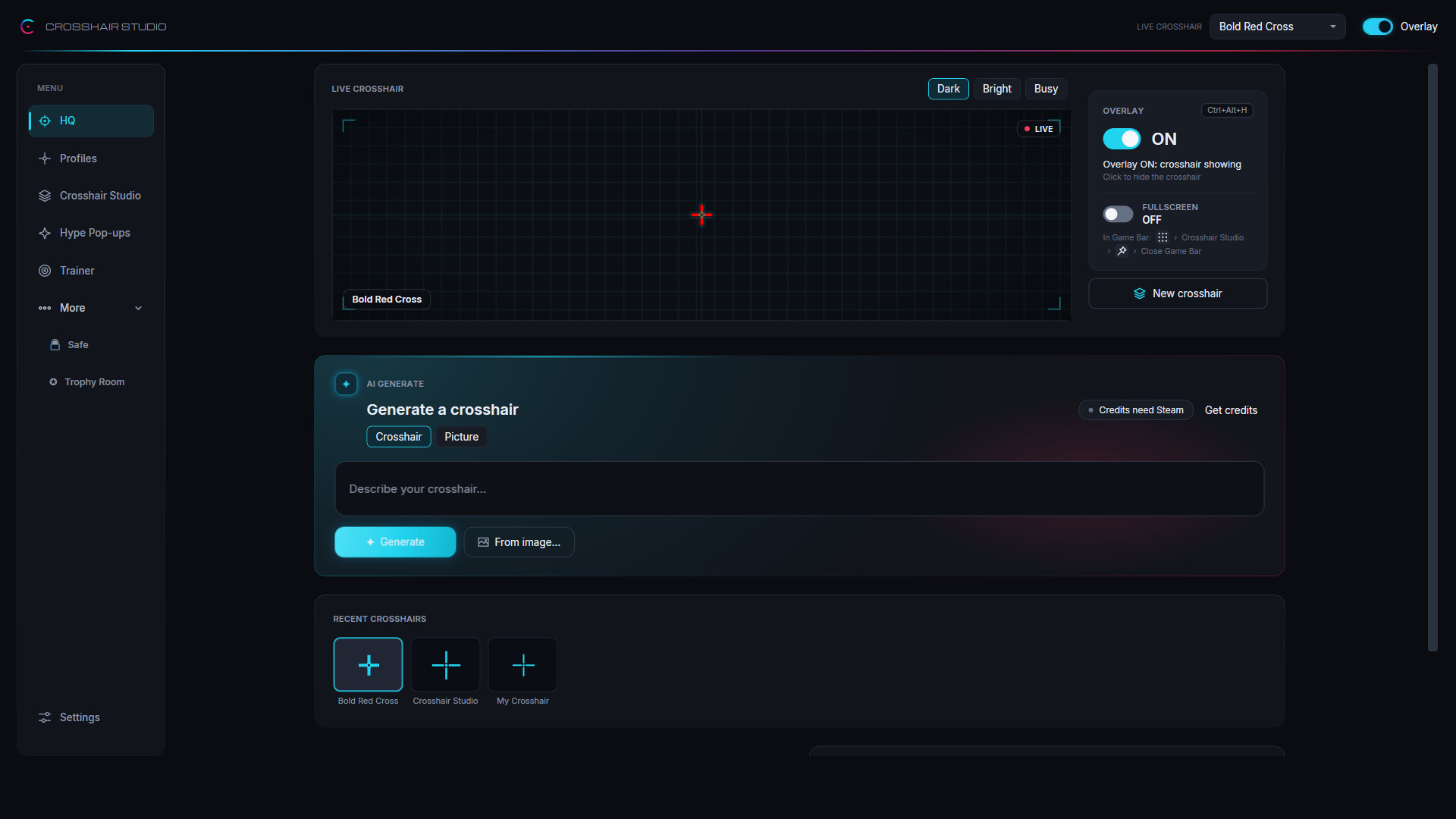Select the My Crosshair recent thumbnail

[x=522, y=664]
